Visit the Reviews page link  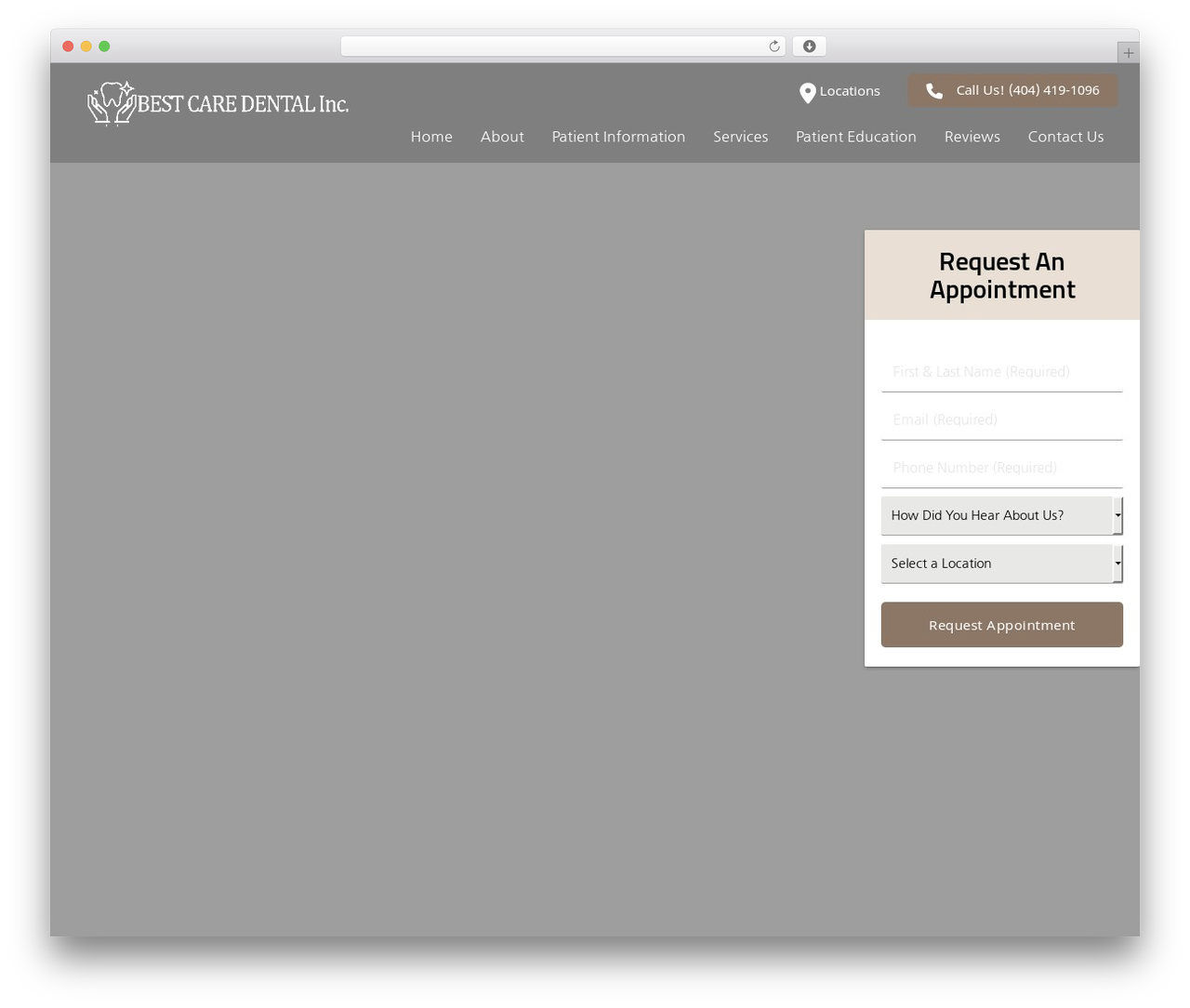(972, 137)
